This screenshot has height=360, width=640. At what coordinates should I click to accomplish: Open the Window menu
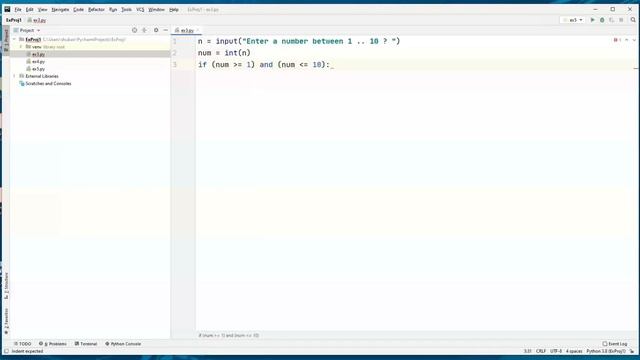coord(156,9)
